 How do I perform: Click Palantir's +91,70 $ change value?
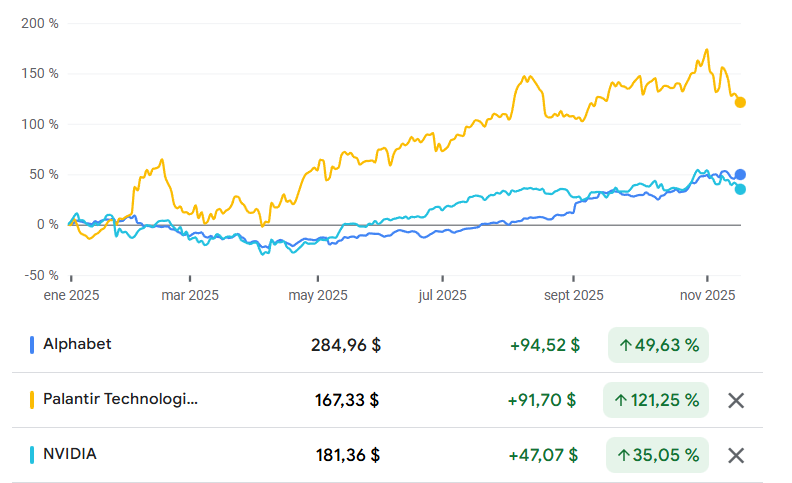pos(543,400)
